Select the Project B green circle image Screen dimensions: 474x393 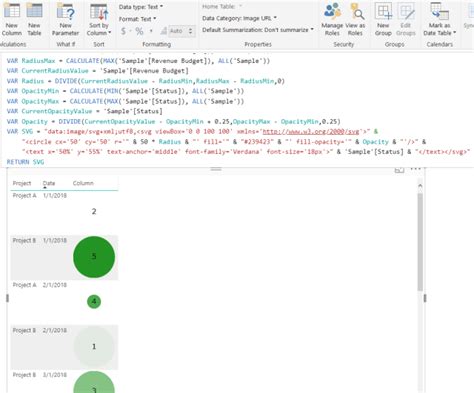[94, 257]
